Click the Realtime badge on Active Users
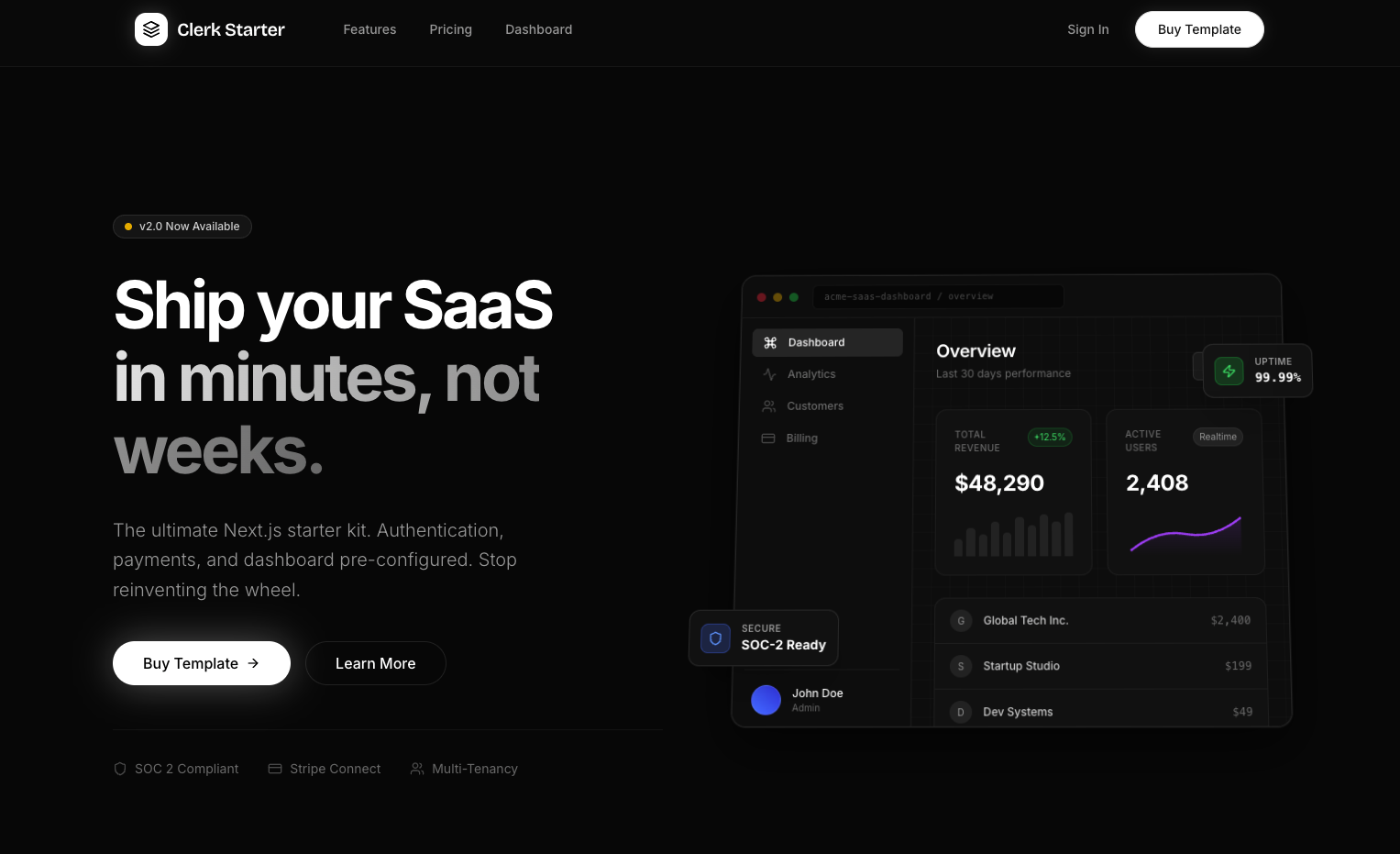 click(x=1218, y=437)
